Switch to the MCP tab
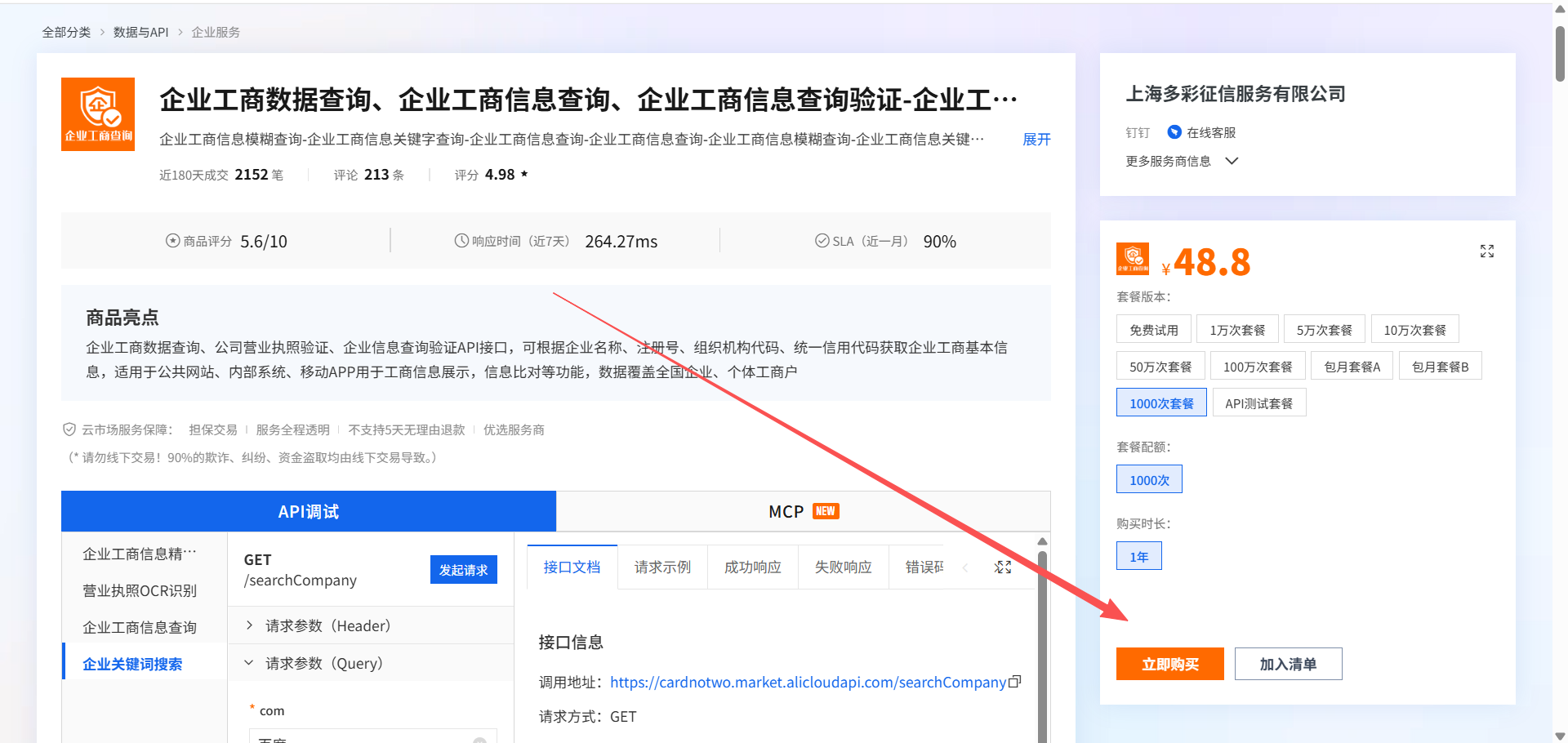The height and width of the screenshot is (743, 1568). [x=803, y=511]
